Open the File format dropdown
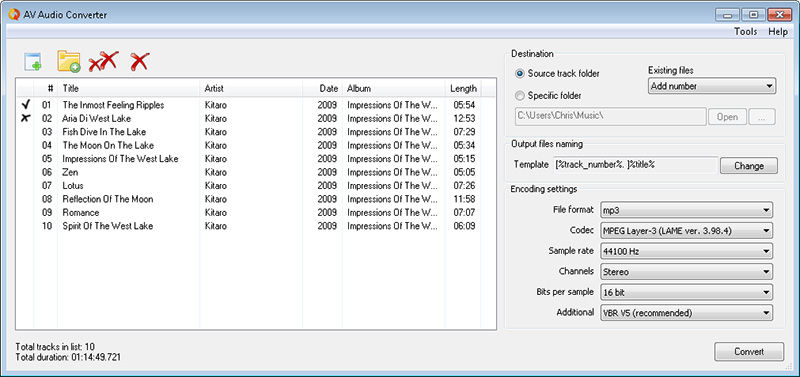 [x=687, y=210]
